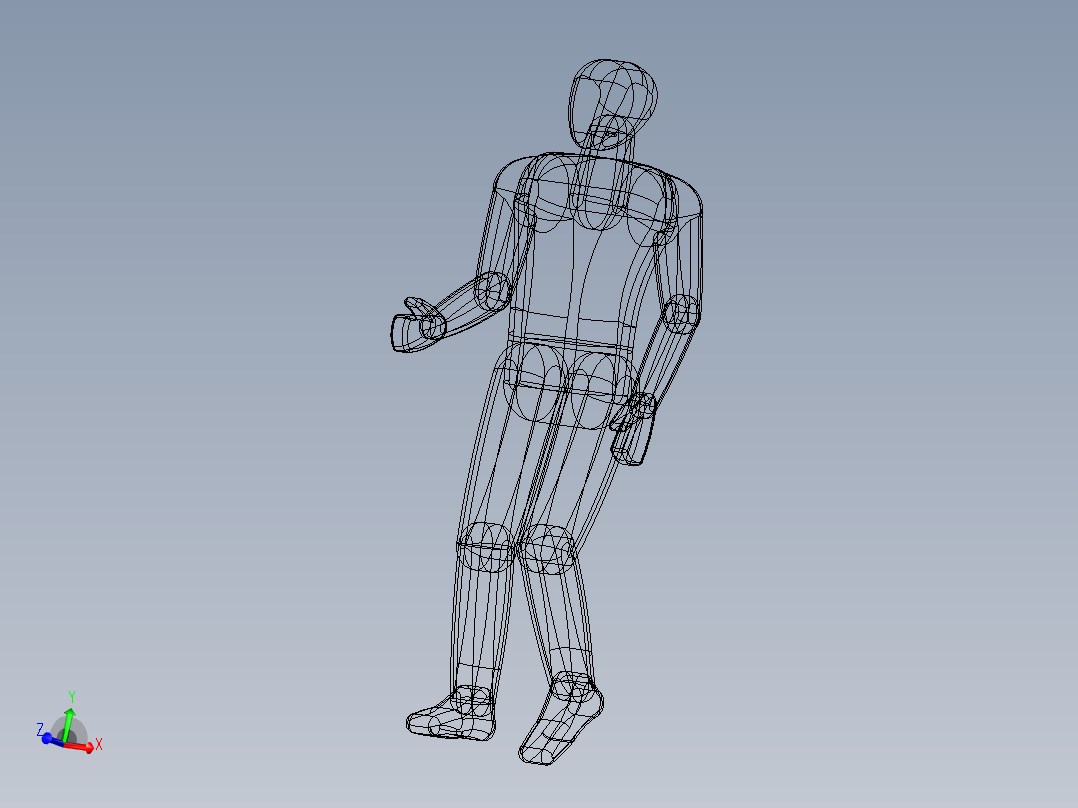1078x808 pixels.
Task: Select the foot pointing toward the viewer
Action: click(x=561, y=719)
